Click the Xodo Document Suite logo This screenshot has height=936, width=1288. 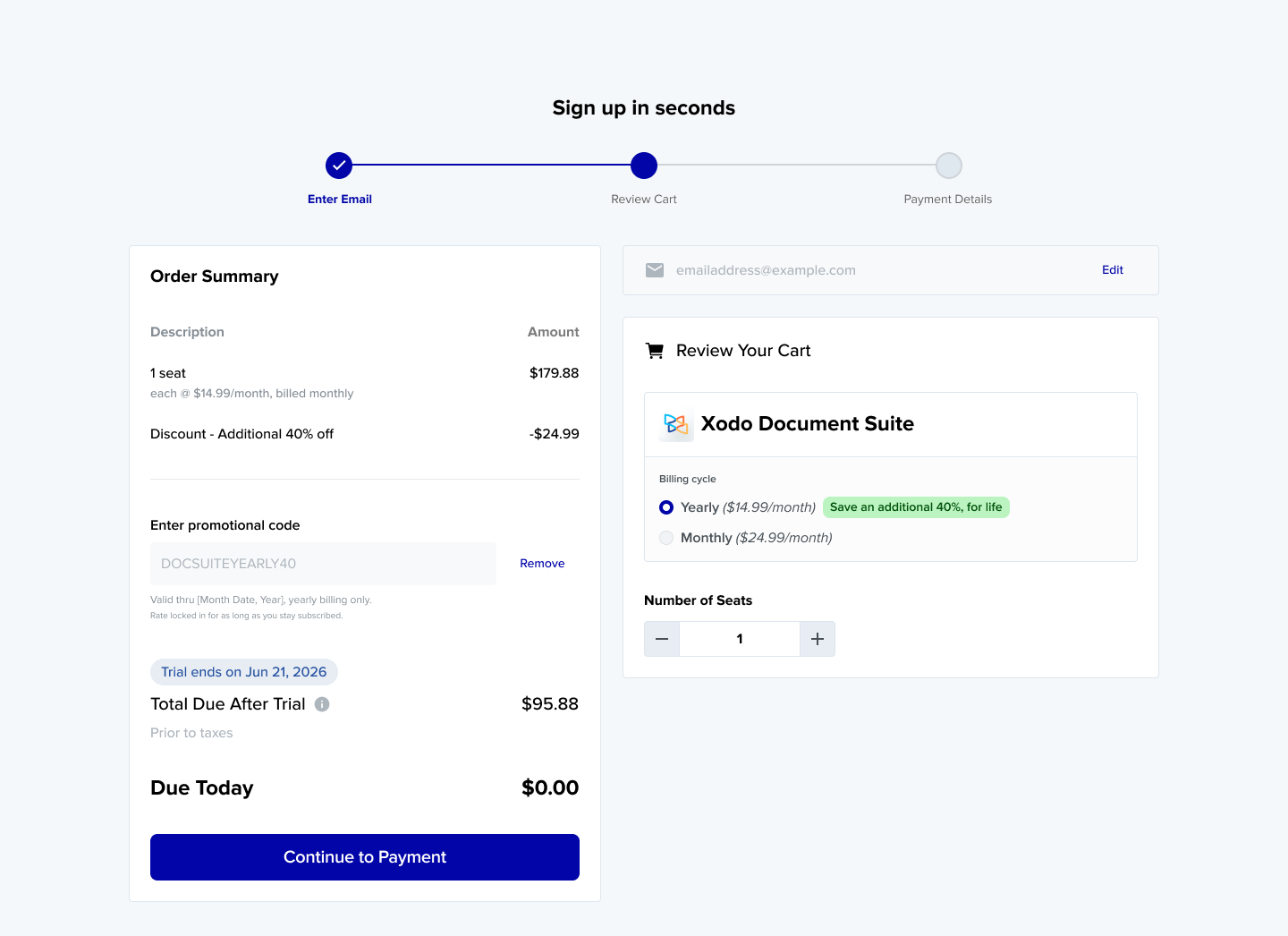point(676,424)
